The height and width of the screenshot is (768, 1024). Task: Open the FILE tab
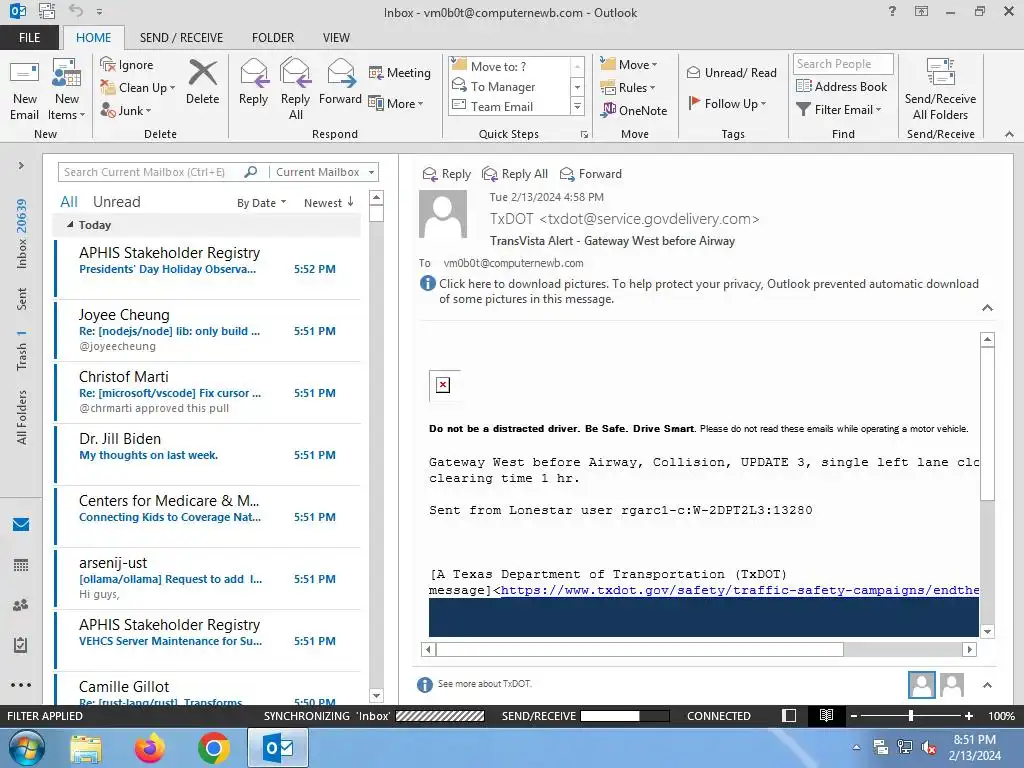click(29, 37)
